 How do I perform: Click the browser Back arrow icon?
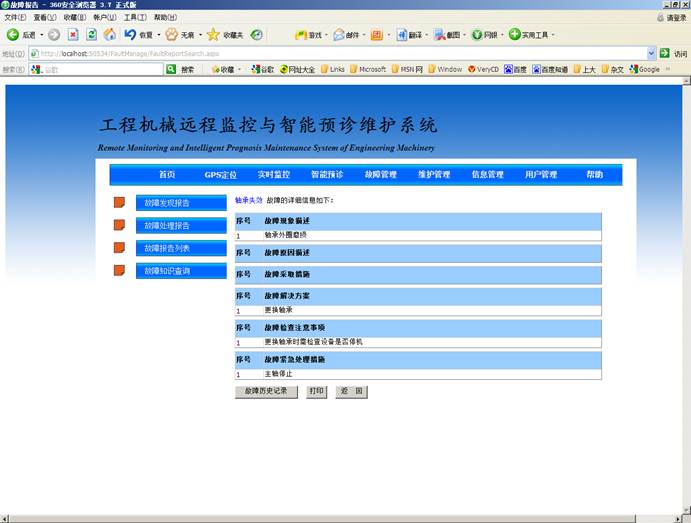coord(13,34)
